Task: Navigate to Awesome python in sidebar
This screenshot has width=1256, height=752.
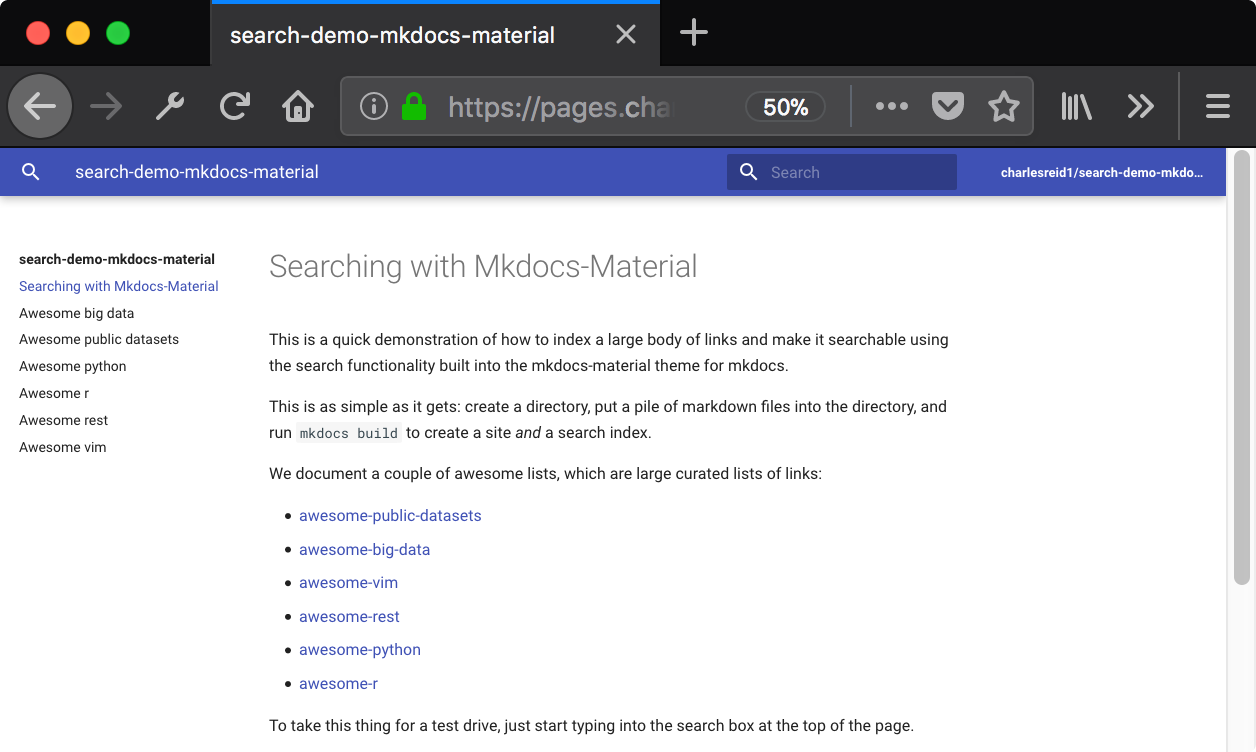Action: [x=73, y=367]
